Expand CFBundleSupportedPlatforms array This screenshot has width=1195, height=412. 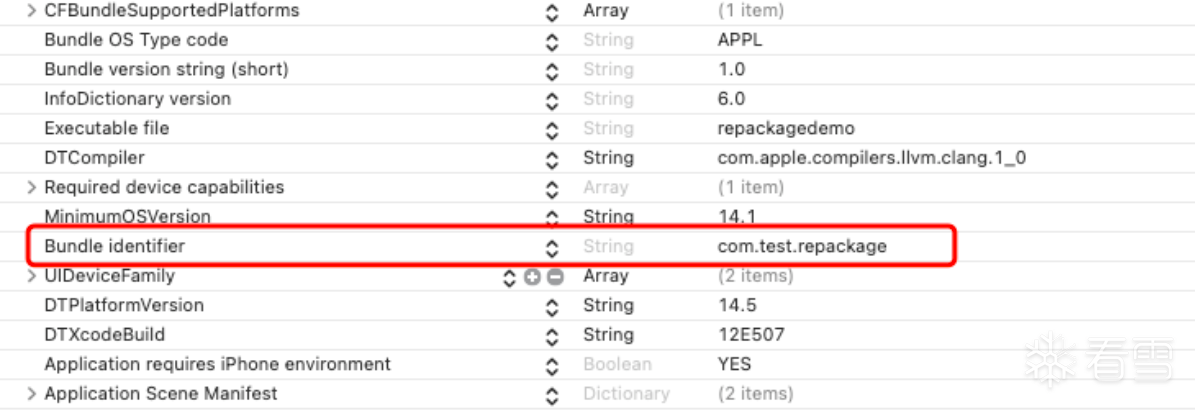point(31,11)
